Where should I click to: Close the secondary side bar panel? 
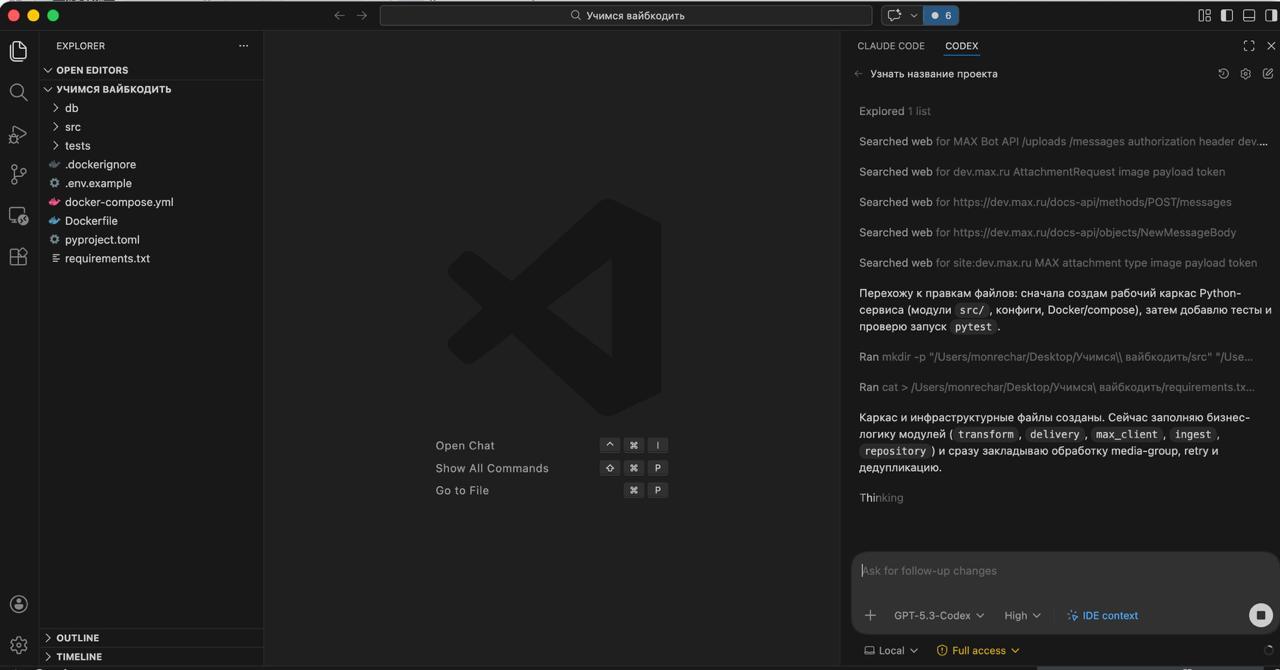(1271, 46)
